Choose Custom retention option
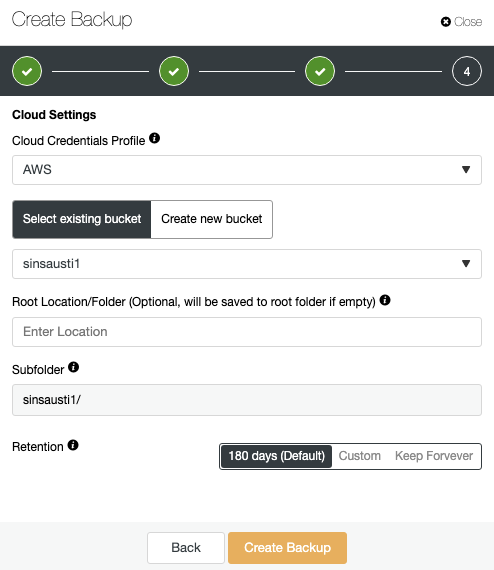Viewport: 494px width, 570px height. point(360,456)
